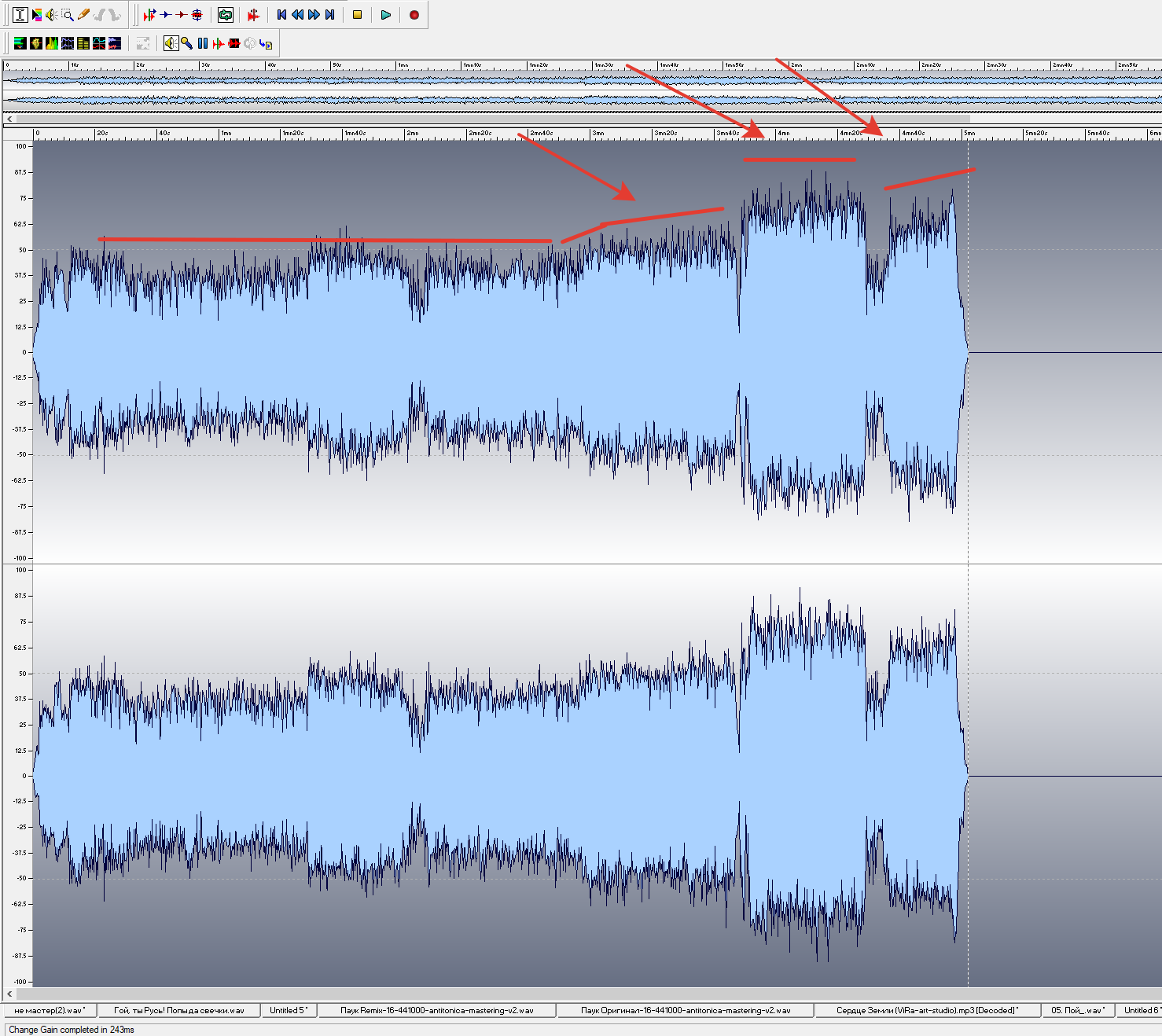Start playback with the play button

[x=385, y=15]
